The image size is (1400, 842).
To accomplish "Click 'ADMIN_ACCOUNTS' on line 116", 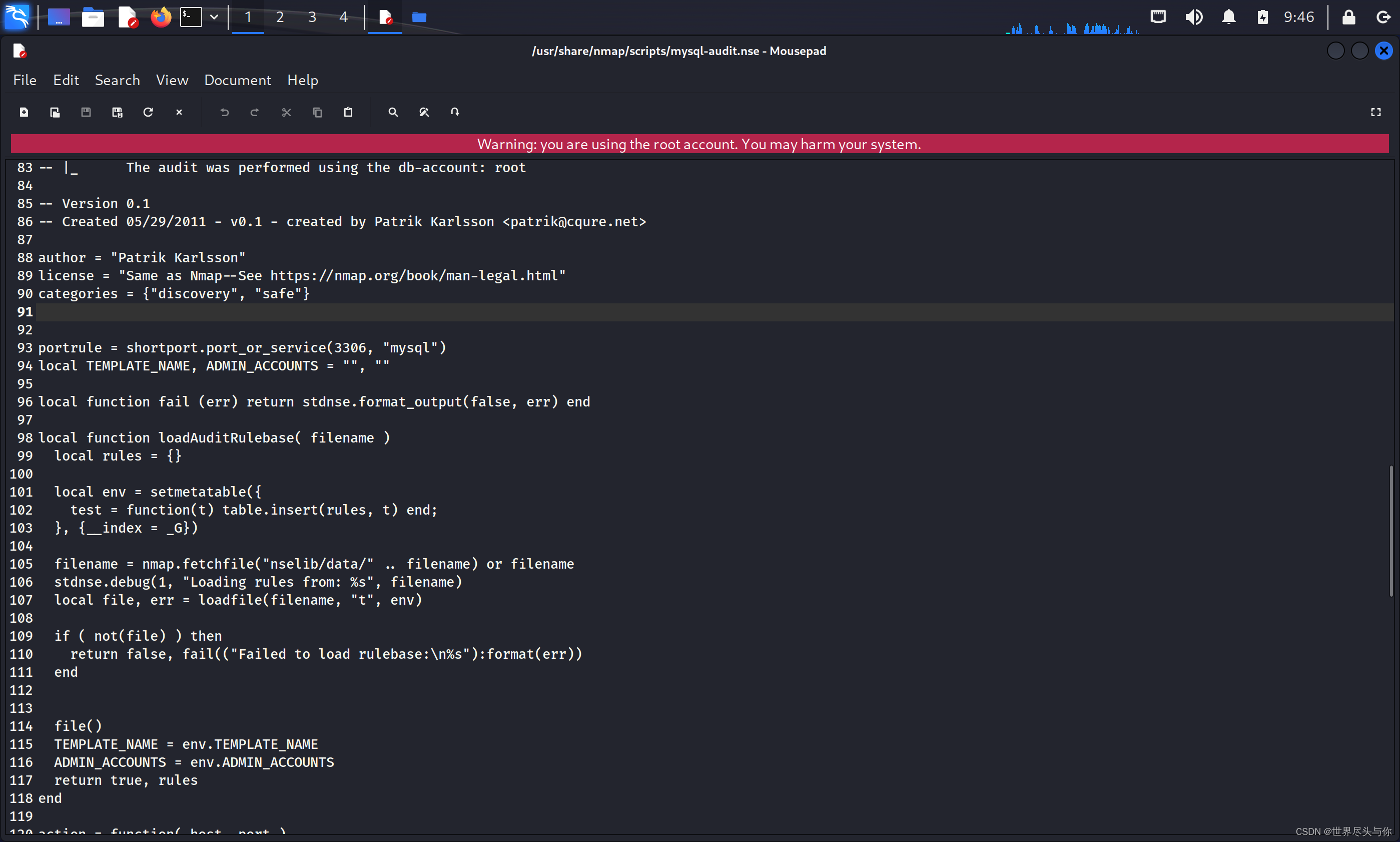I will (x=110, y=762).
